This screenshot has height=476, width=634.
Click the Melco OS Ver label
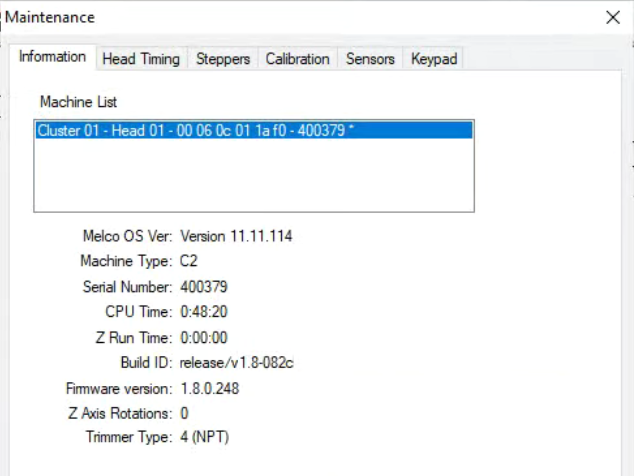click(x=127, y=236)
